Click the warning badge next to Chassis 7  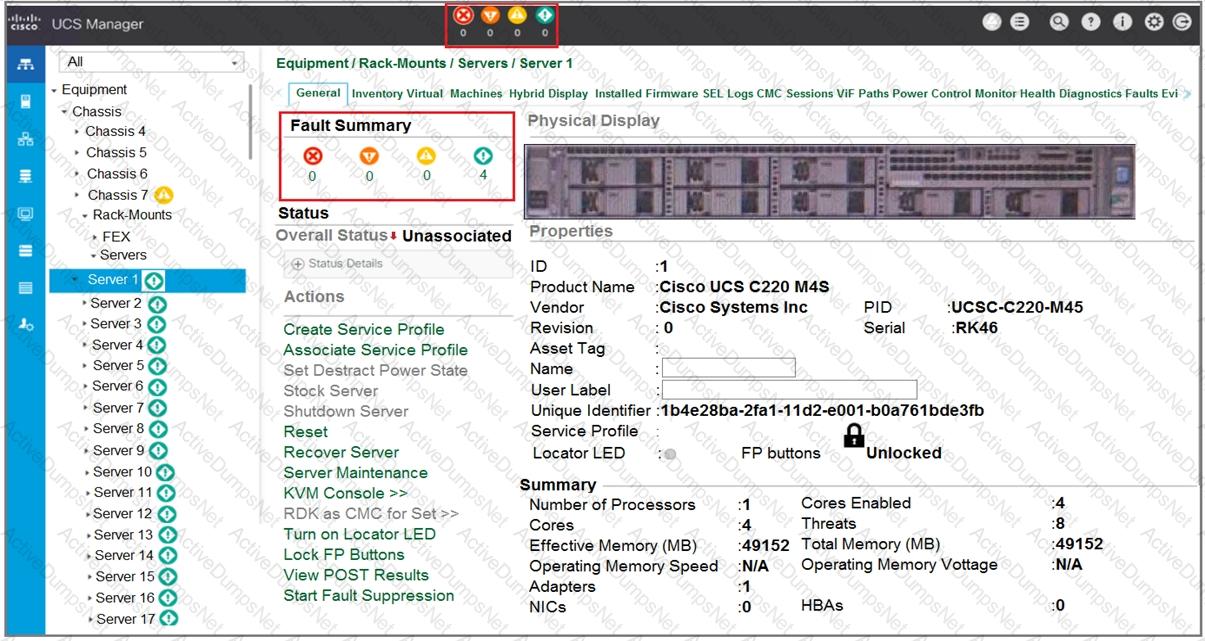(x=164, y=195)
